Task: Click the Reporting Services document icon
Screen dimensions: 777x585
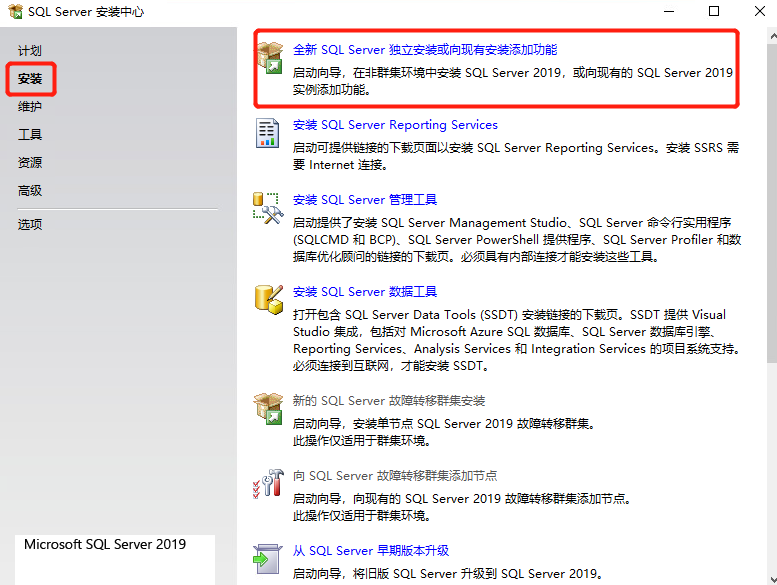Action: 268,133
